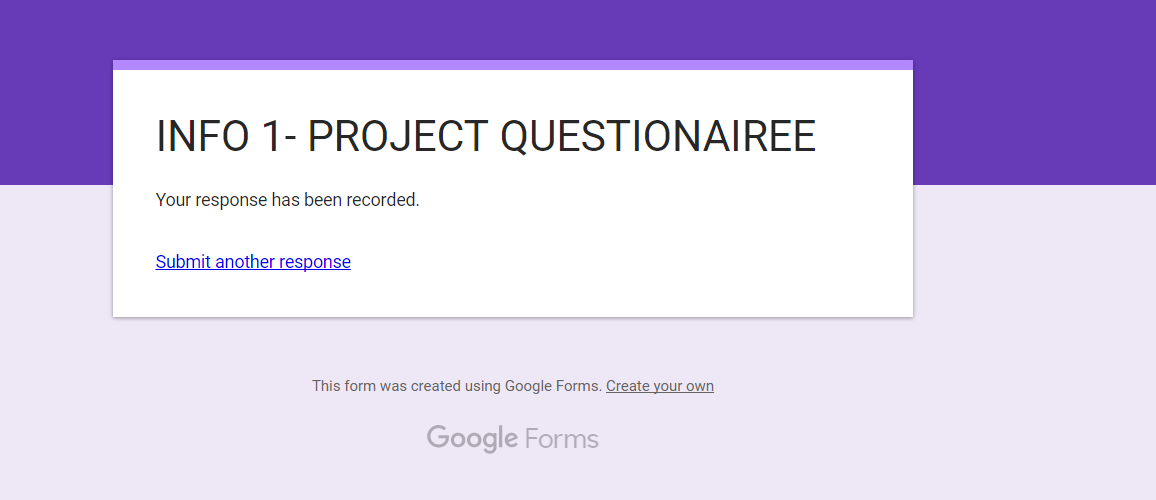Screen dimensions: 1156x500
Task: Click empty white space below the Submit link
Action: (x=512, y=295)
